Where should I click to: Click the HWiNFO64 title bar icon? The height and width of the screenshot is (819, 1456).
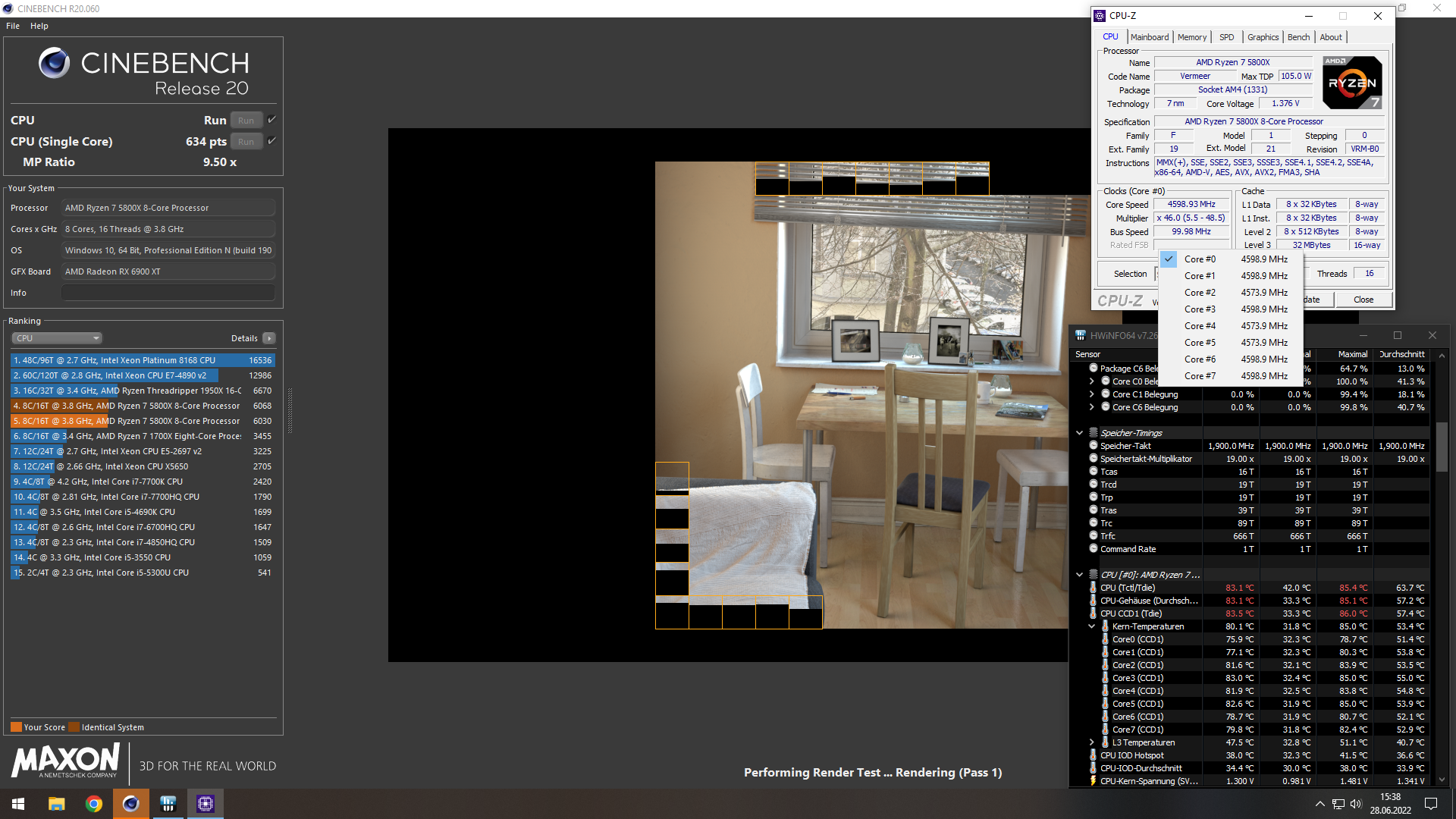click(x=1081, y=335)
